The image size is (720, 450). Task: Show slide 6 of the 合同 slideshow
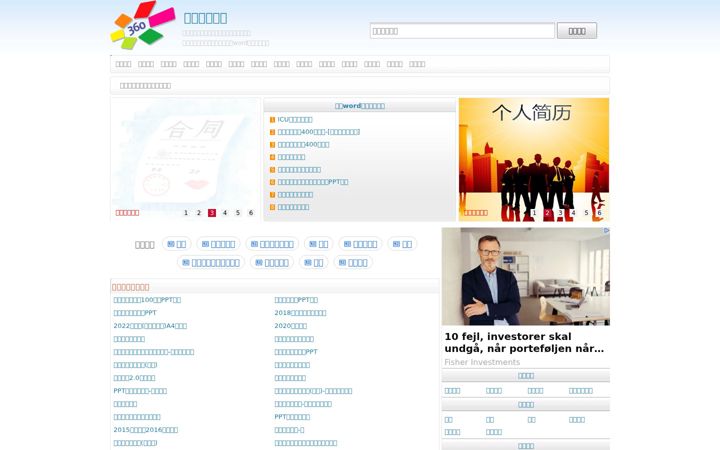tap(251, 213)
